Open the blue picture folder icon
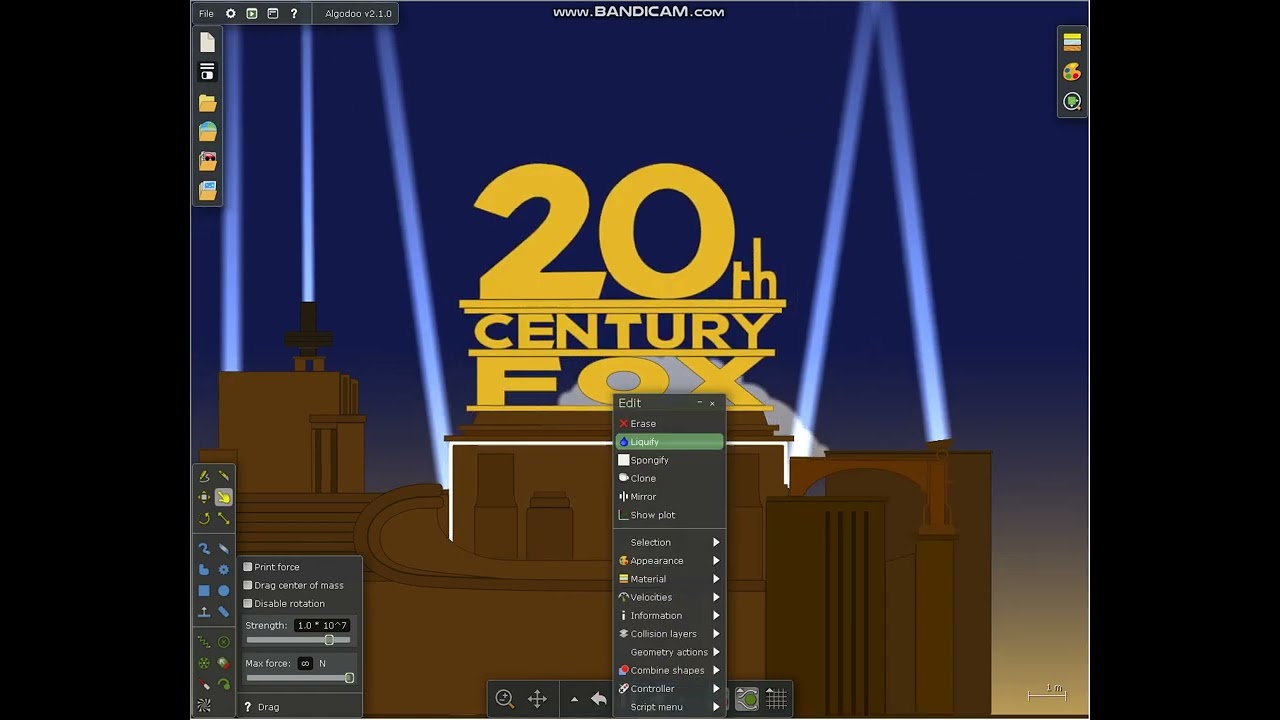This screenshot has height=720, width=1280. click(x=207, y=190)
